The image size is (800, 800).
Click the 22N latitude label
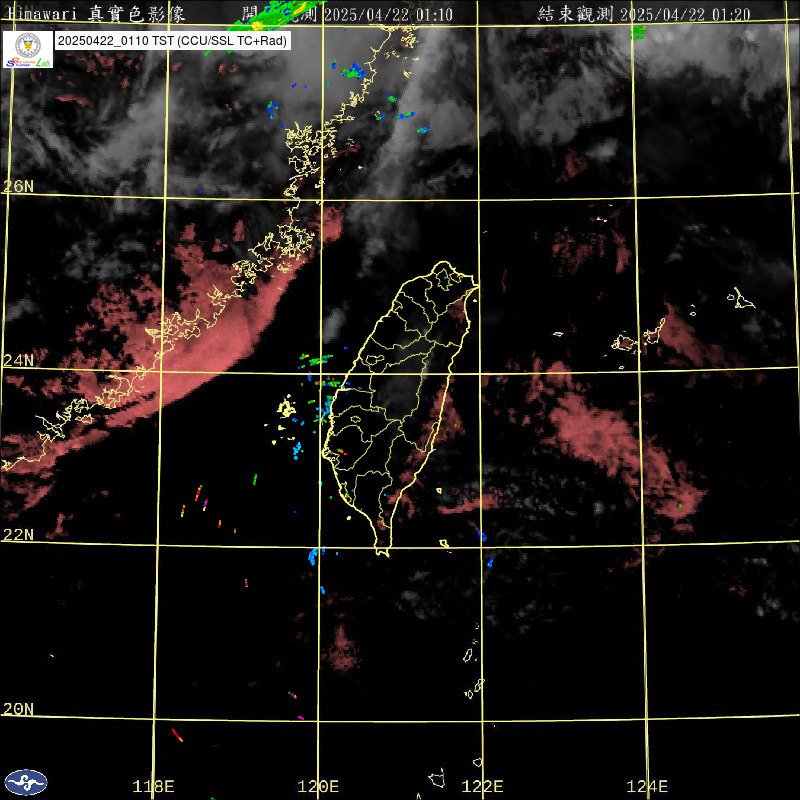[18, 534]
